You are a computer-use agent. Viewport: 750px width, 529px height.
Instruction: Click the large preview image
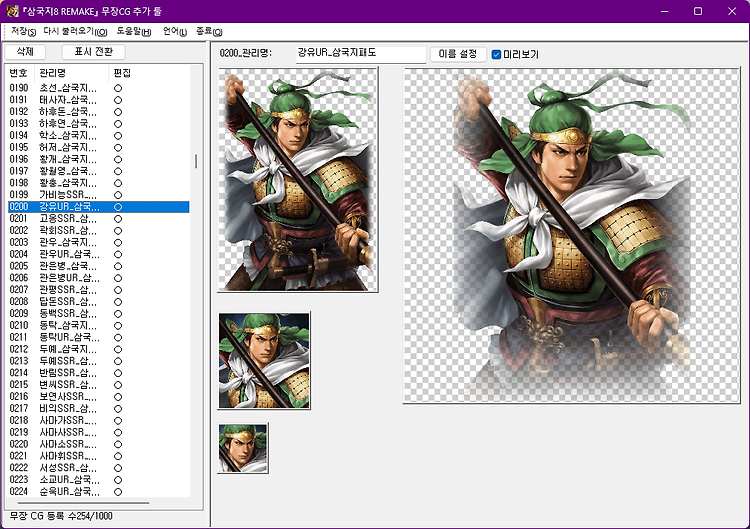pyautogui.click(x=572, y=235)
